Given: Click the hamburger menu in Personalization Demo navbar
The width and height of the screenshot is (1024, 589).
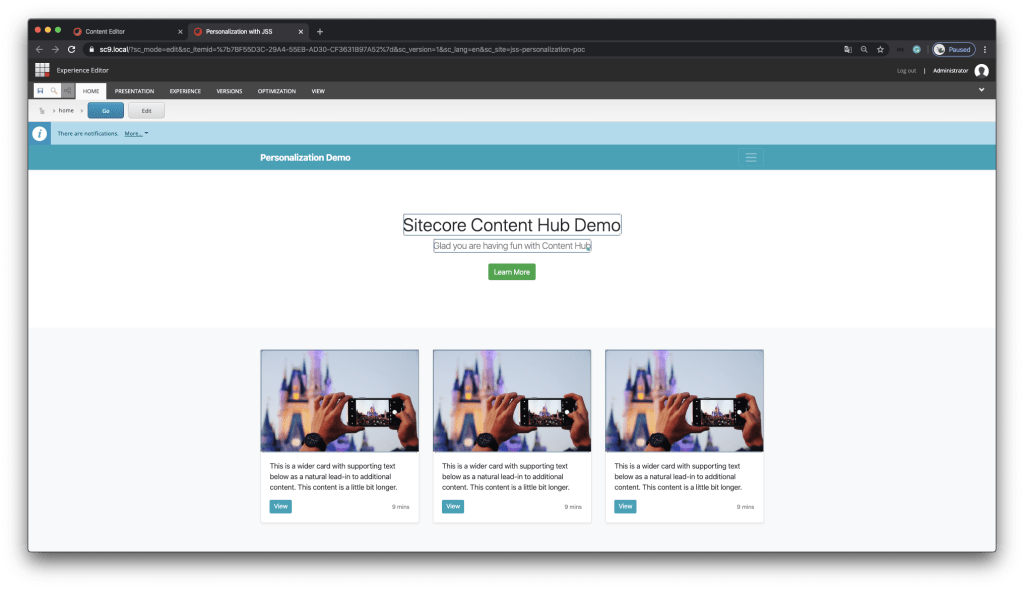Looking at the screenshot, I should click(751, 157).
